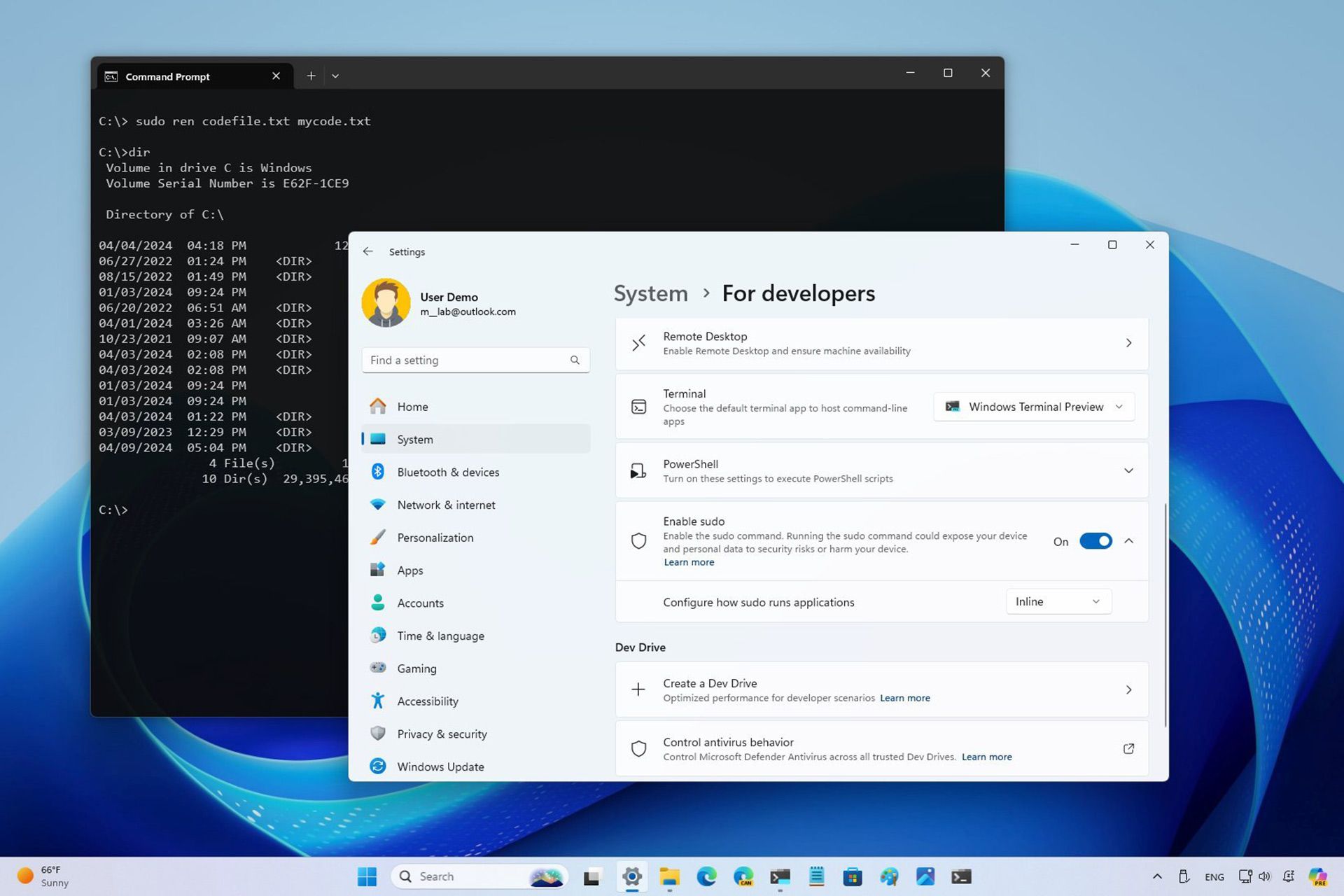The image size is (1344, 896).
Task: Click Learn more Dev Drive link
Action: [x=904, y=697]
